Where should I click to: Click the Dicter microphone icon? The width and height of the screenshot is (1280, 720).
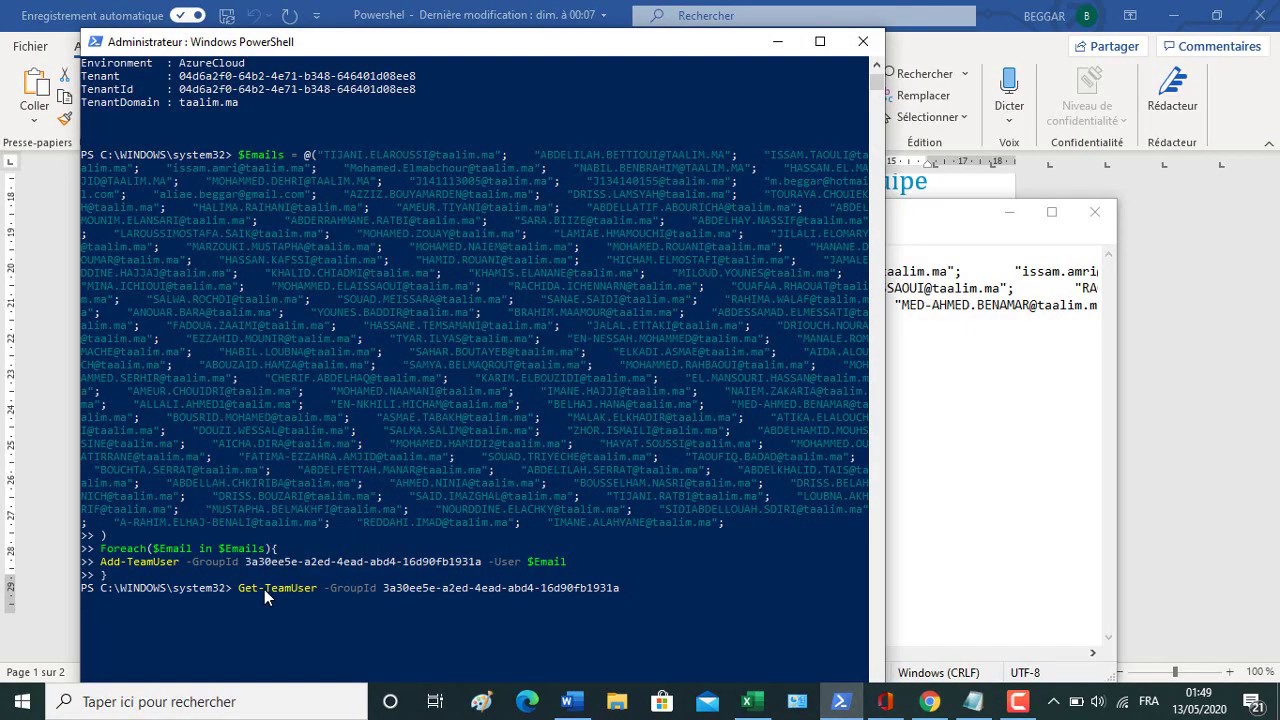1009,81
